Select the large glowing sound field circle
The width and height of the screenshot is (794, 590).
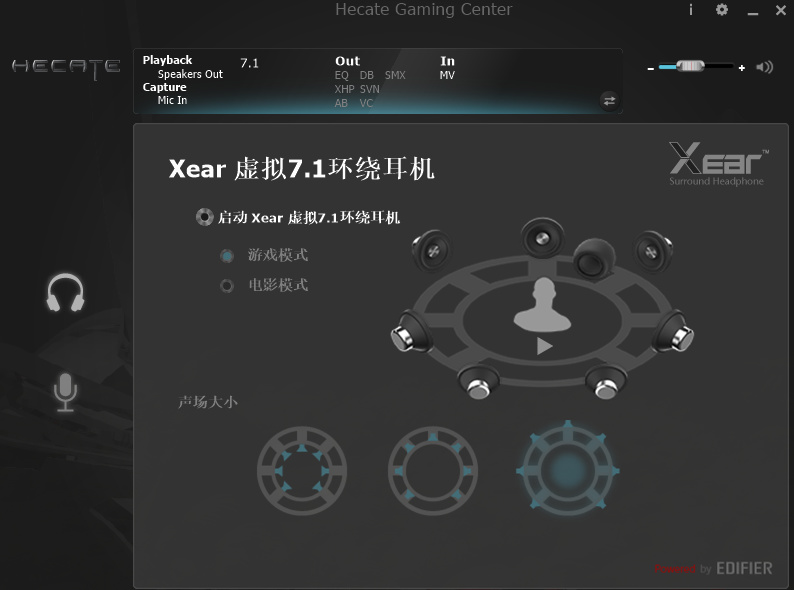coord(568,470)
